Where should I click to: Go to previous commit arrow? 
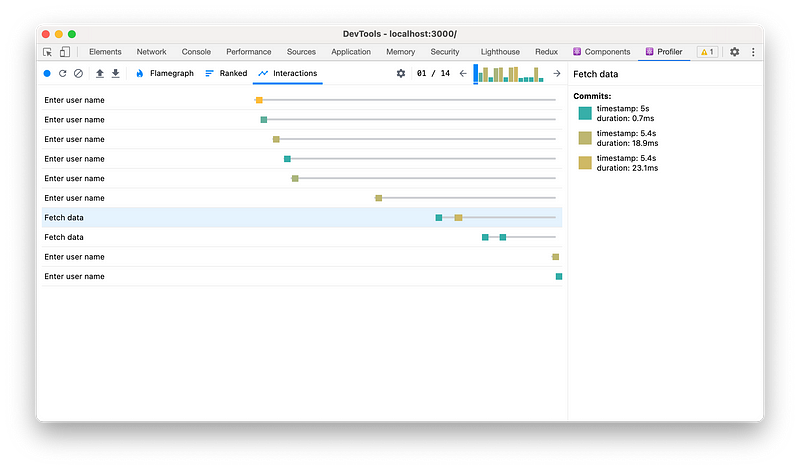463,74
